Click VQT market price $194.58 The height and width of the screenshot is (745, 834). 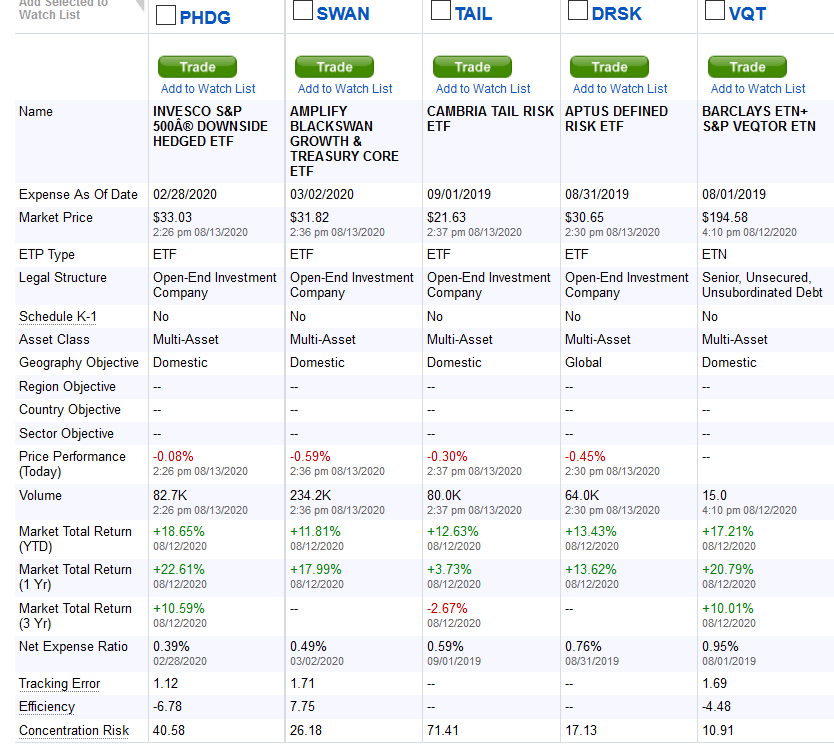pos(724,217)
